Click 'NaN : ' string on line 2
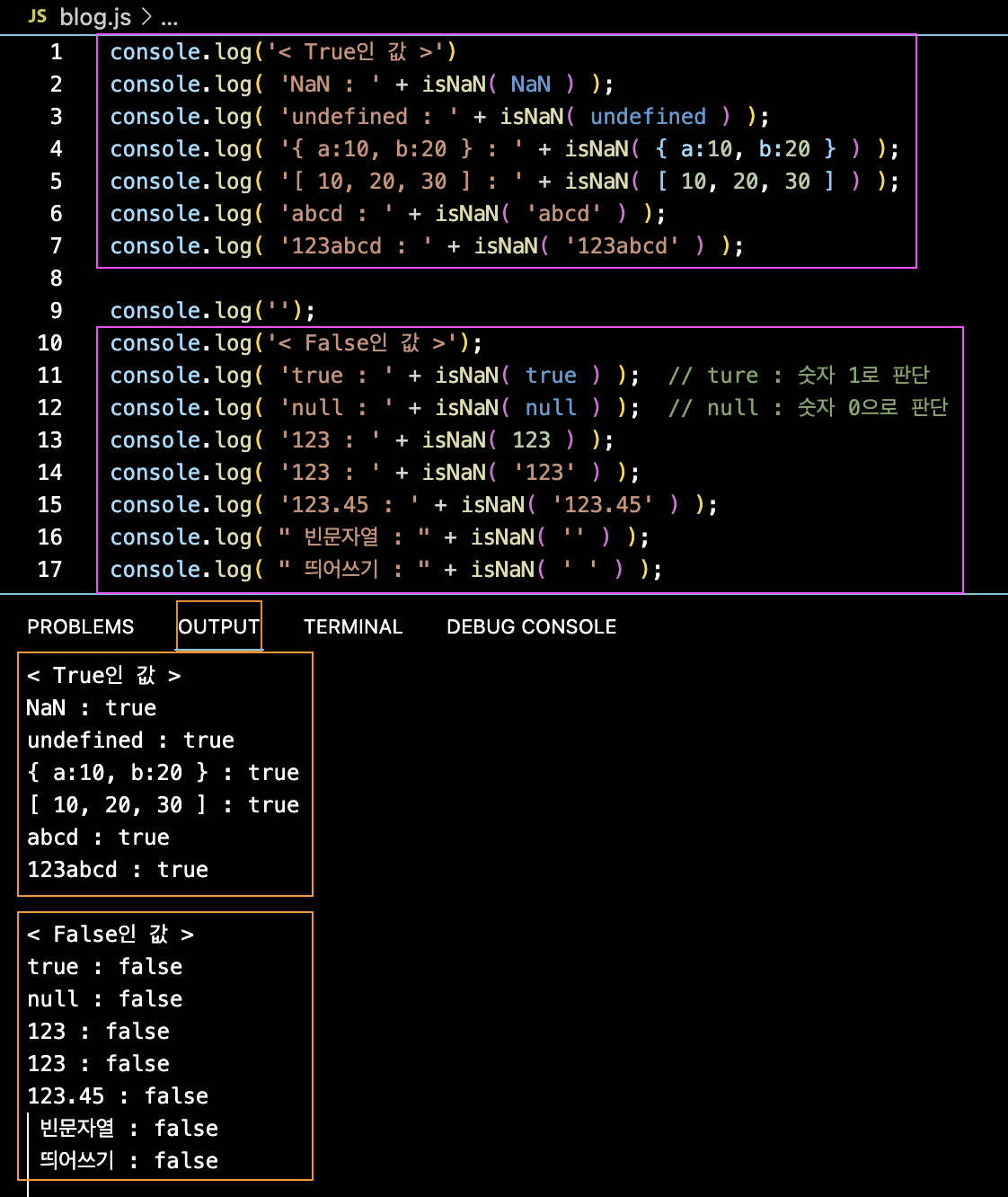1008x1197 pixels. [331, 84]
